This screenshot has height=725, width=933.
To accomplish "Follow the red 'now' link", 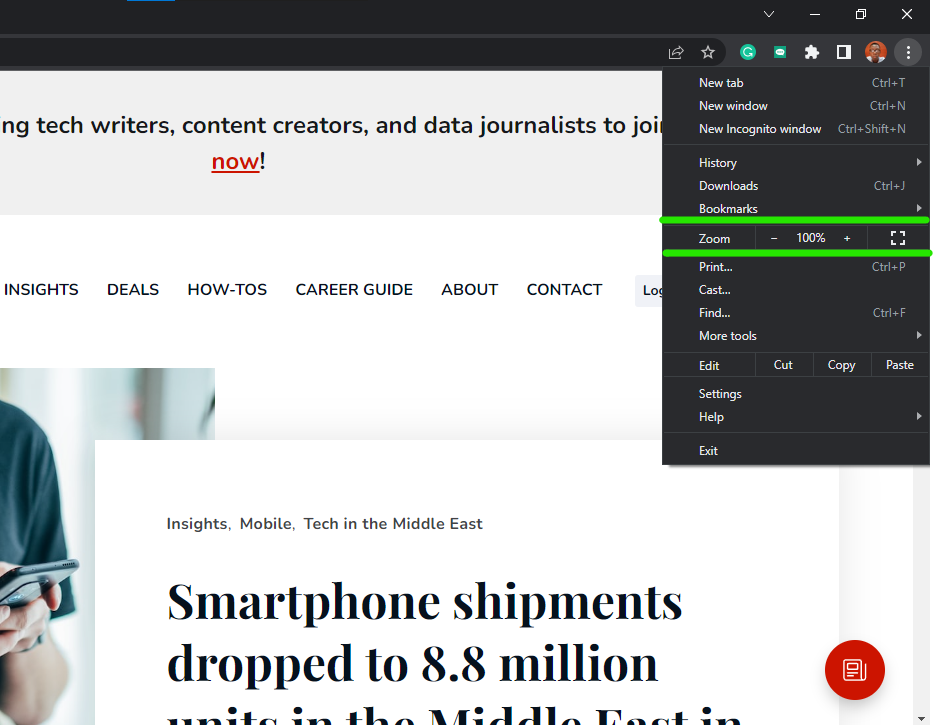I will click(235, 161).
